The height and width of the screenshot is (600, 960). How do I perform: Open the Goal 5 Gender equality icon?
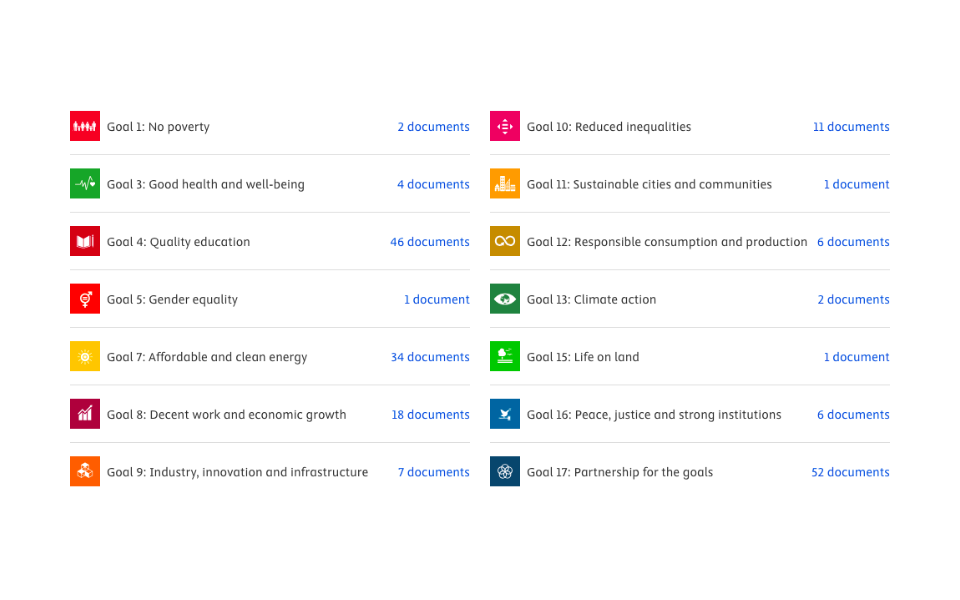point(85,299)
